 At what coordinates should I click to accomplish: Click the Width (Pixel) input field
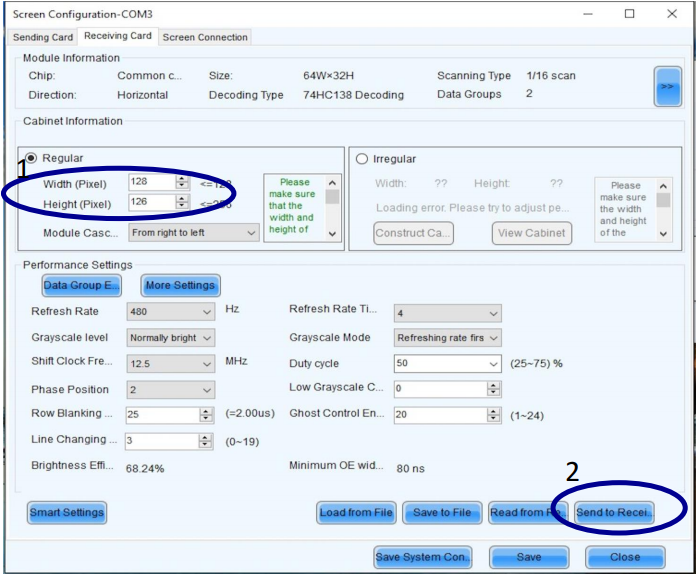pyautogui.click(x=152, y=182)
